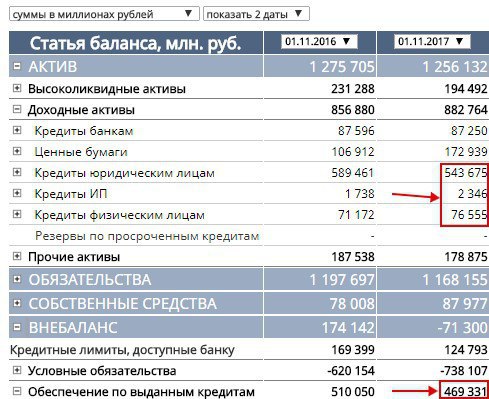This screenshot has height=399, width=489.
Task: Click the value 187 538
Action: pyautogui.click(x=353, y=257)
